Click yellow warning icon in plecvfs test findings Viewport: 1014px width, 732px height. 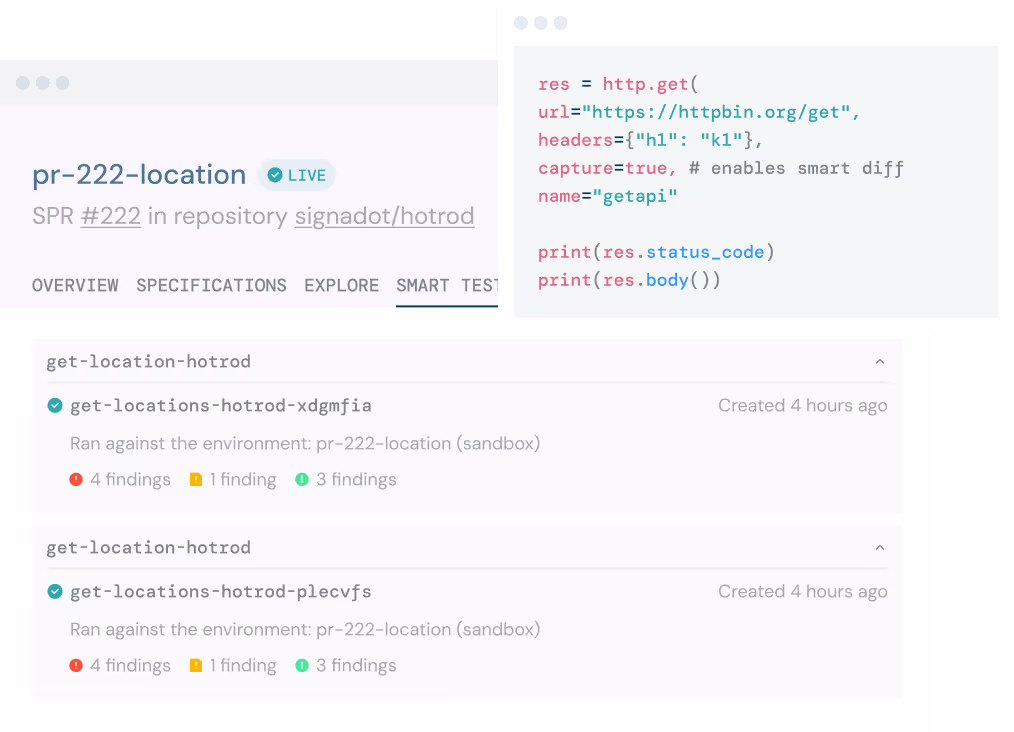tap(196, 666)
